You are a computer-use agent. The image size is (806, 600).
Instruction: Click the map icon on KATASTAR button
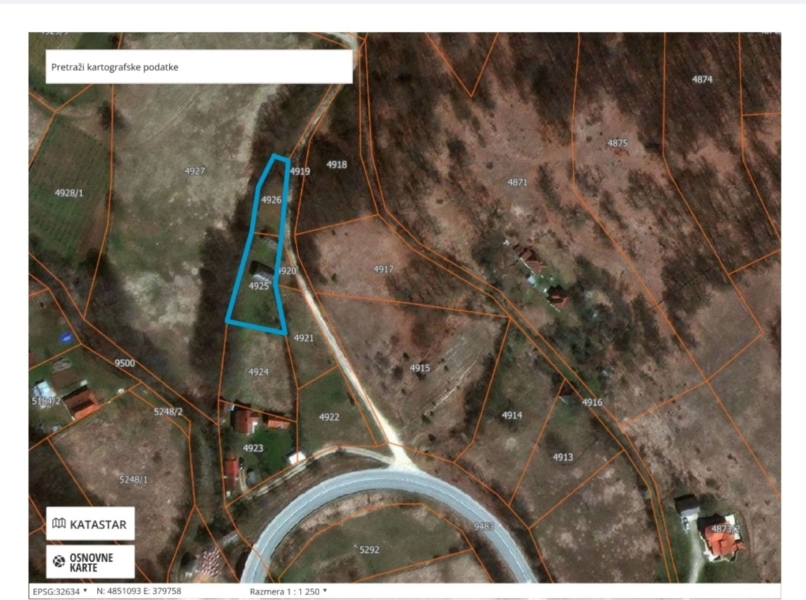59,523
